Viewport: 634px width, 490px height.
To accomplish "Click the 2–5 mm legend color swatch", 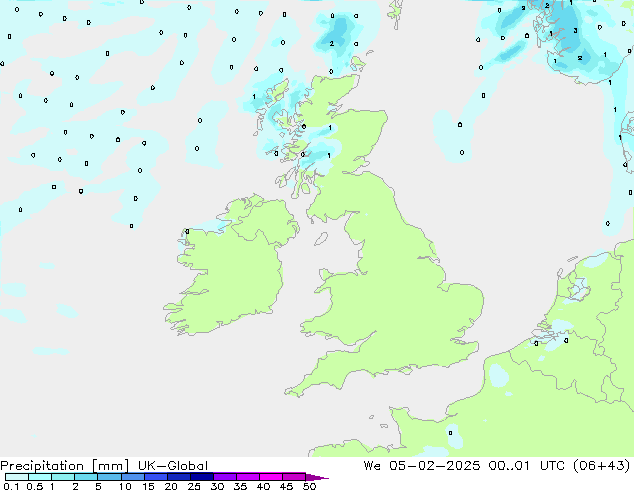I will (x=86, y=477).
